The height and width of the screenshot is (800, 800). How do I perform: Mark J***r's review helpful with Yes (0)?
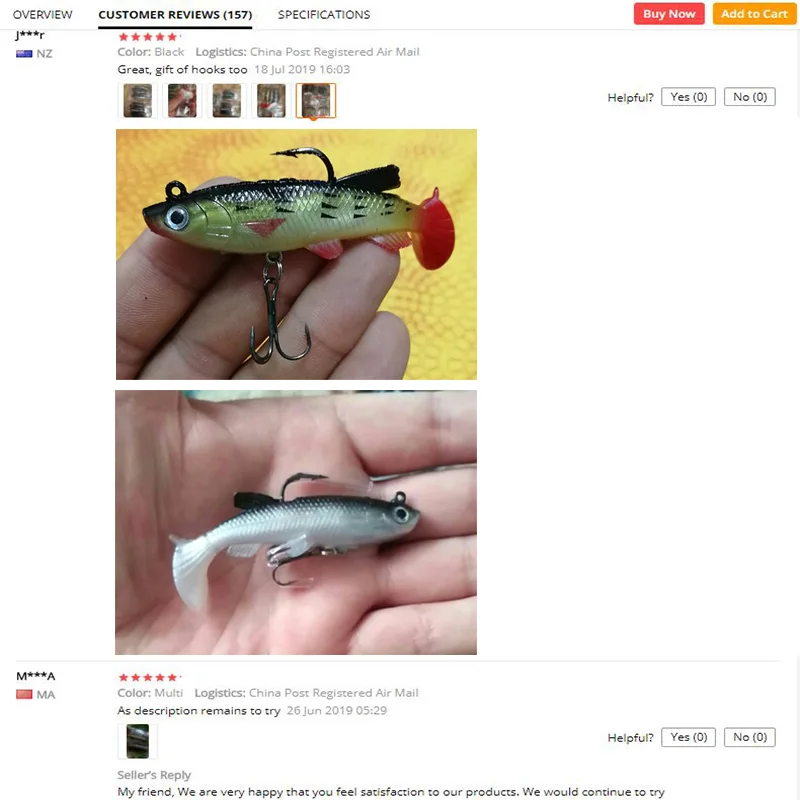tap(688, 97)
